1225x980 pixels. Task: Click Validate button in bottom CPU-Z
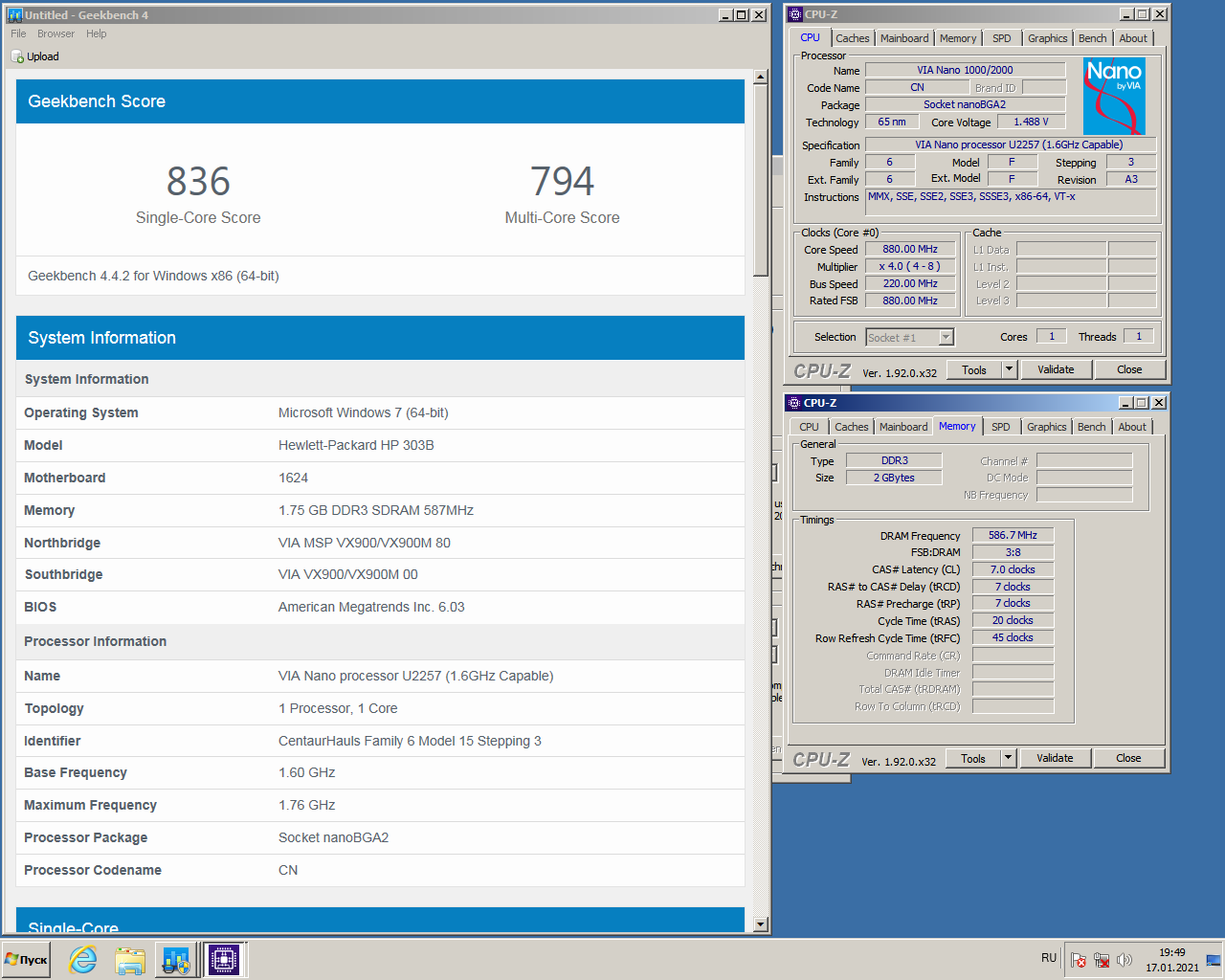point(1055,758)
